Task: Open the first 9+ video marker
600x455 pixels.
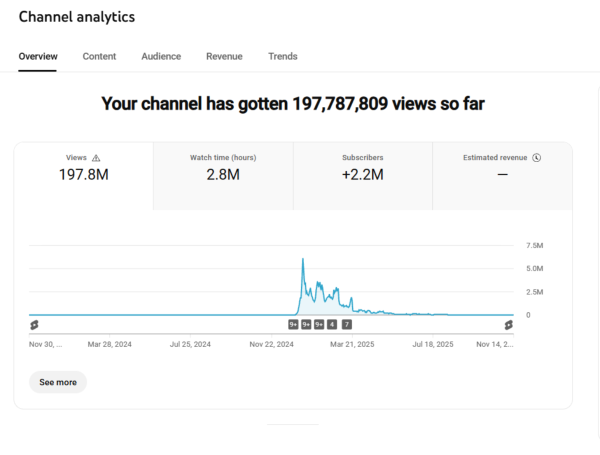Action: pyautogui.click(x=293, y=324)
